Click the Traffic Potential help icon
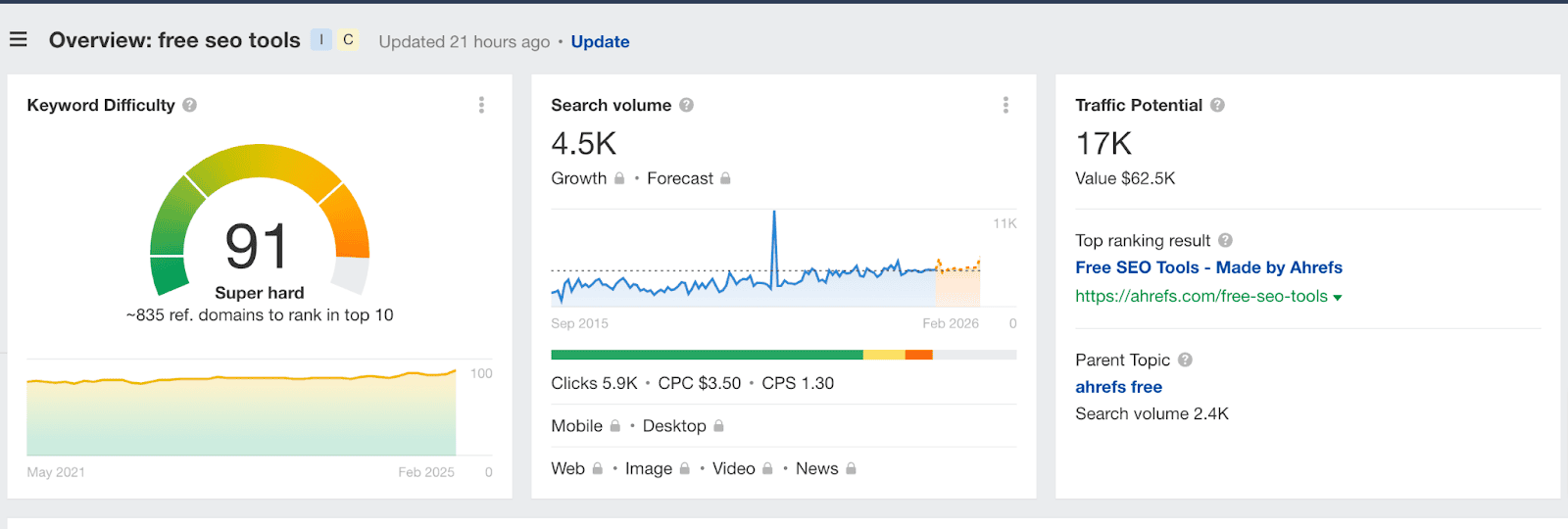This screenshot has width=1568, height=529. [1217, 105]
